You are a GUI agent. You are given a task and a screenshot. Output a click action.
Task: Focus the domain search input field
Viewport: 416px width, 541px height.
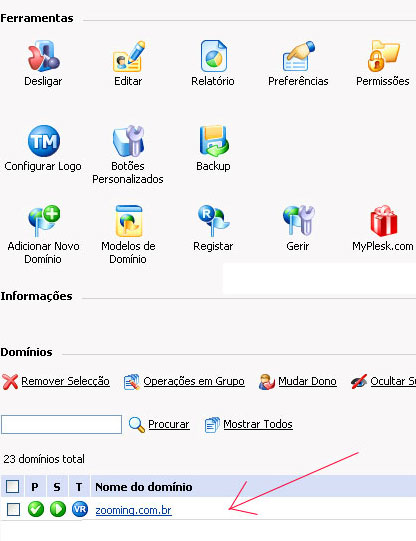61,424
